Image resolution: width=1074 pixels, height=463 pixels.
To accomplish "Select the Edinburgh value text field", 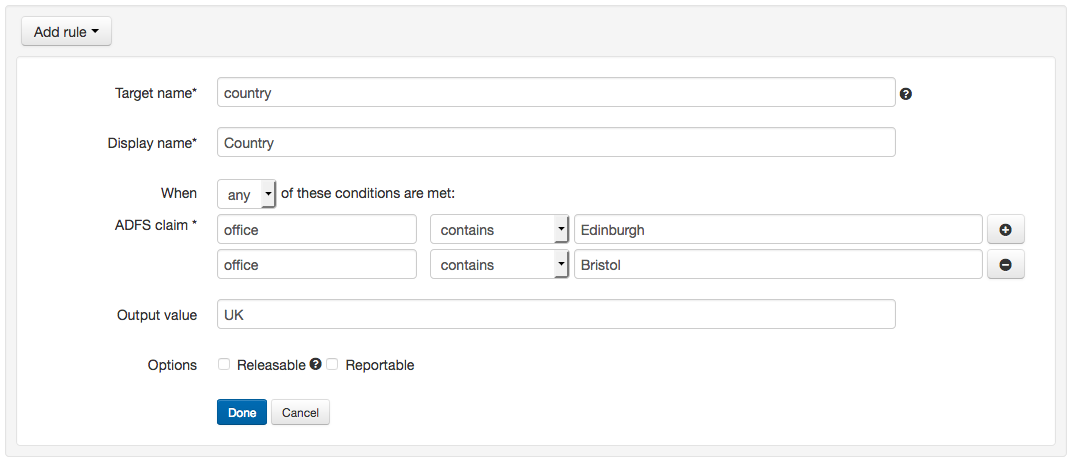I will point(777,230).
